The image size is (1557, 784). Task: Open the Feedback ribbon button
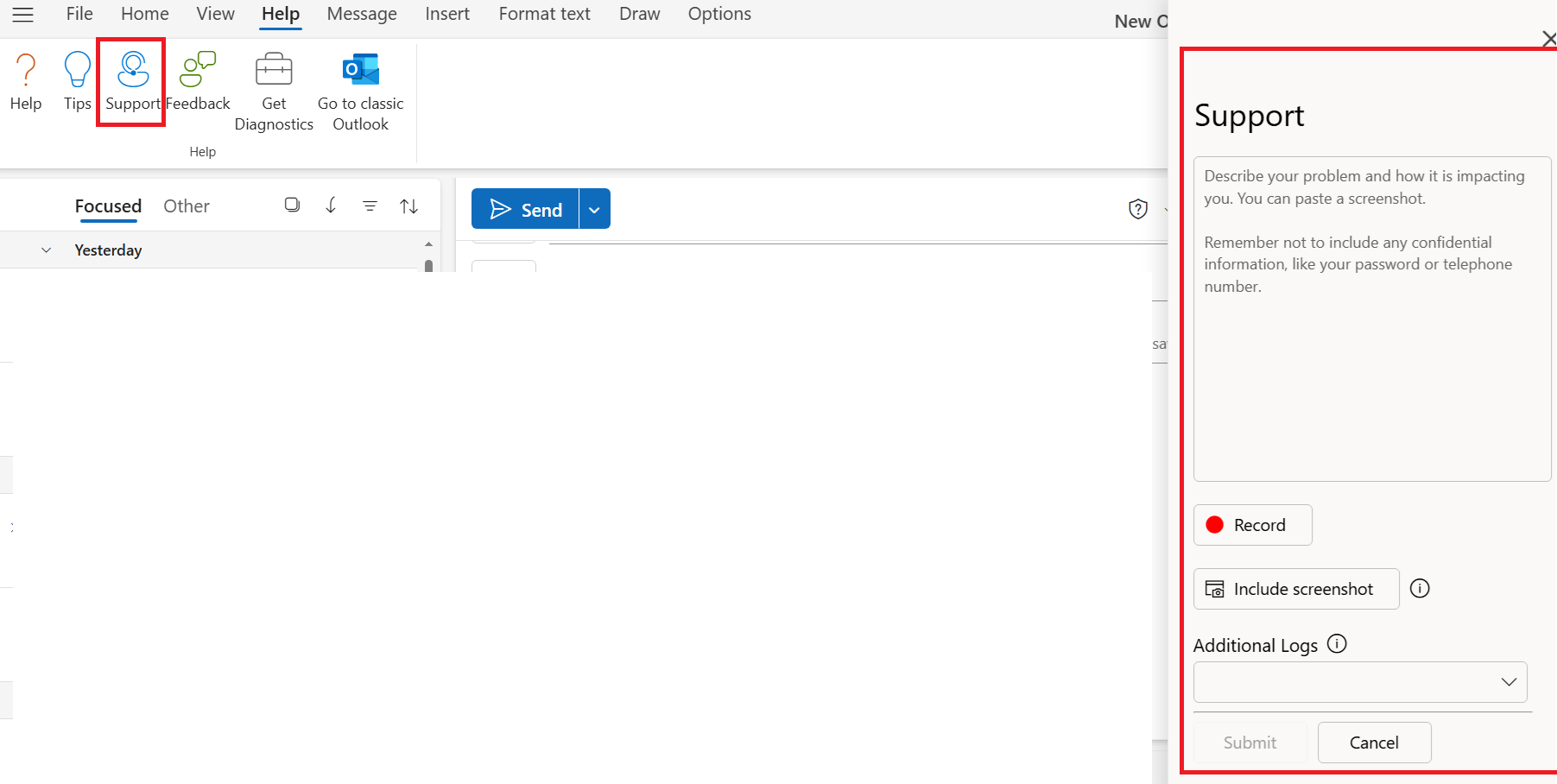click(198, 82)
